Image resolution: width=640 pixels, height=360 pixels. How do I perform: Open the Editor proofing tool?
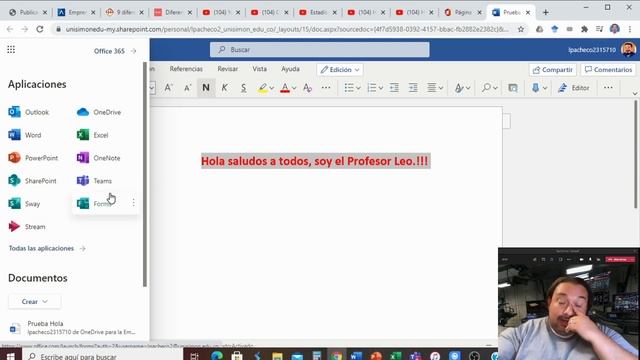point(574,88)
